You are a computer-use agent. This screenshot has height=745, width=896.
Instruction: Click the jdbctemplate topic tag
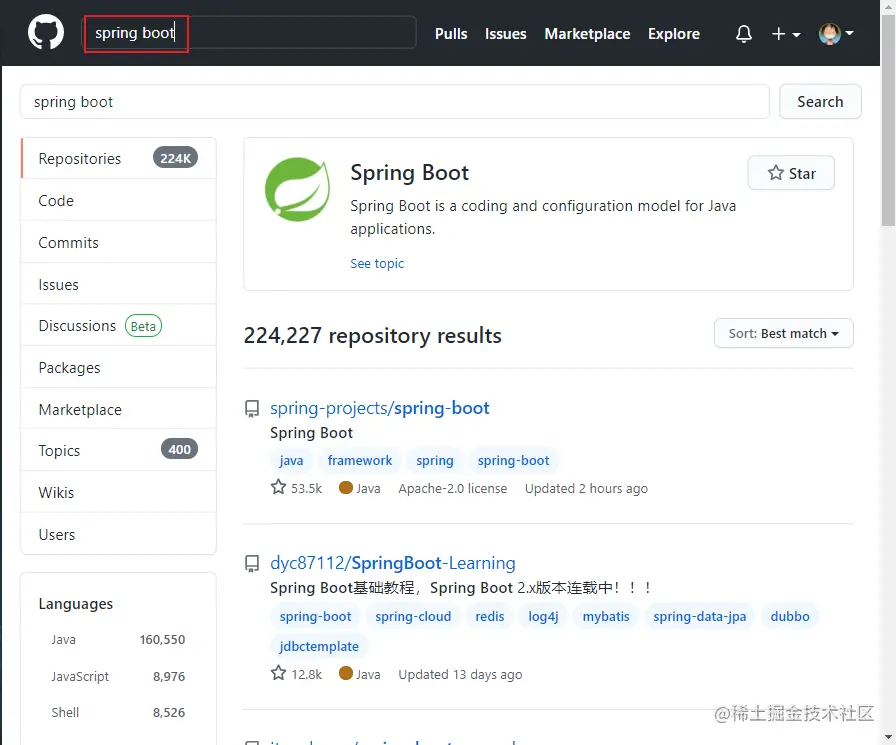point(319,646)
